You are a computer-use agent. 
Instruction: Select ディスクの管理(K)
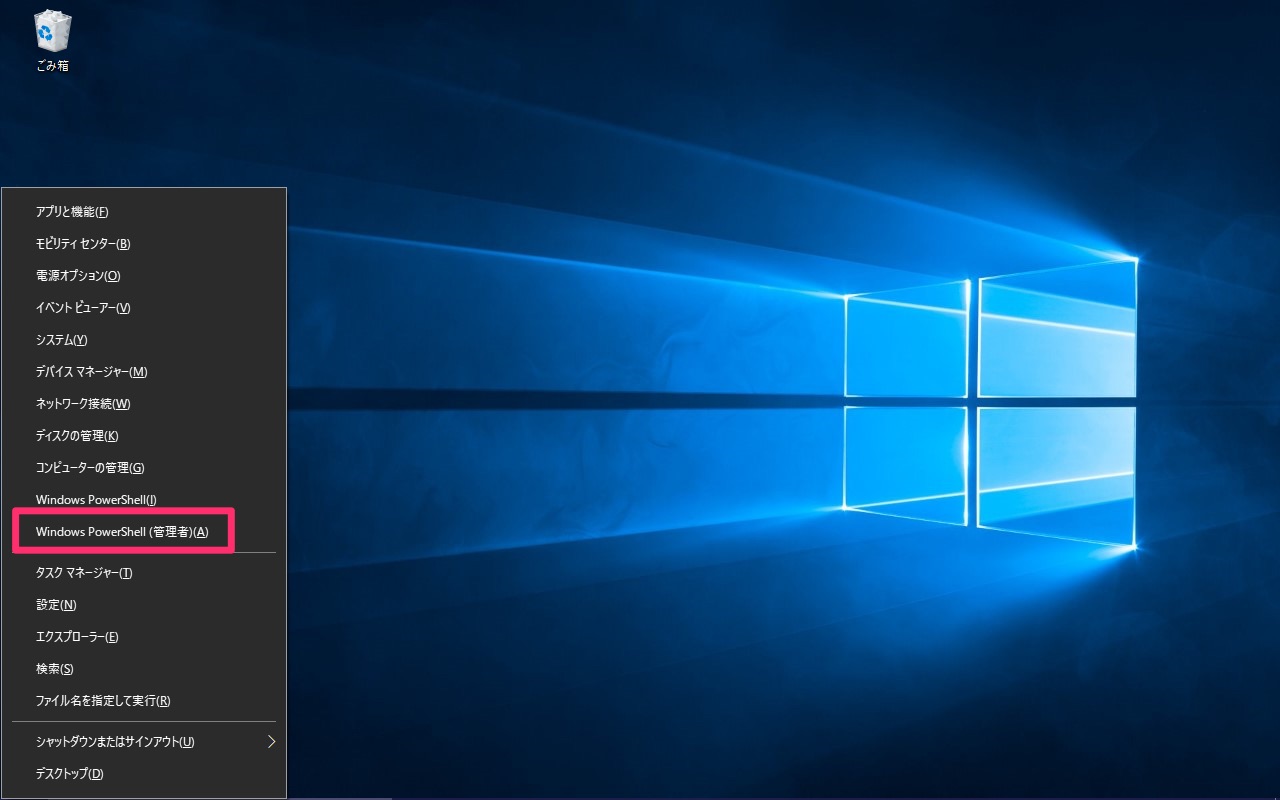pyautogui.click(x=144, y=436)
